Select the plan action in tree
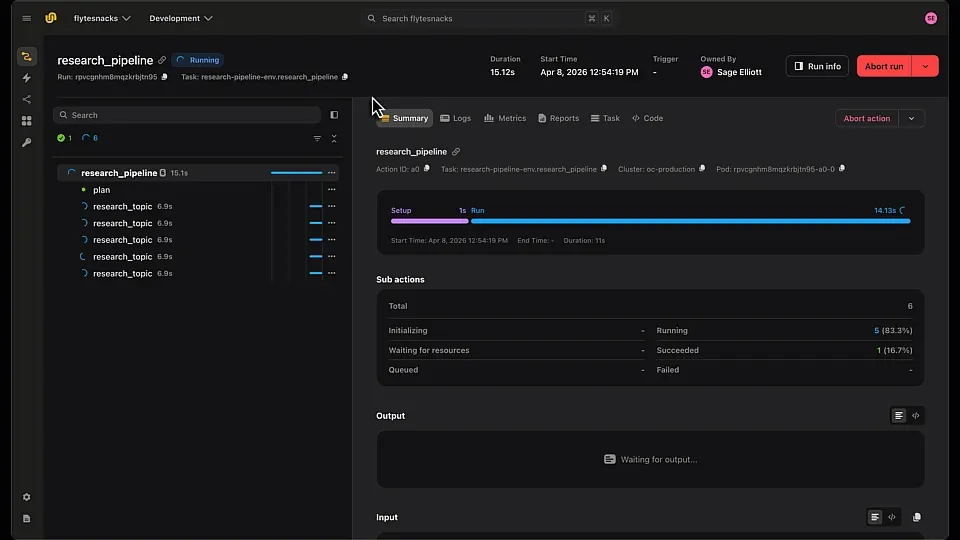This screenshot has width=960, height=540. coord(102,190)
